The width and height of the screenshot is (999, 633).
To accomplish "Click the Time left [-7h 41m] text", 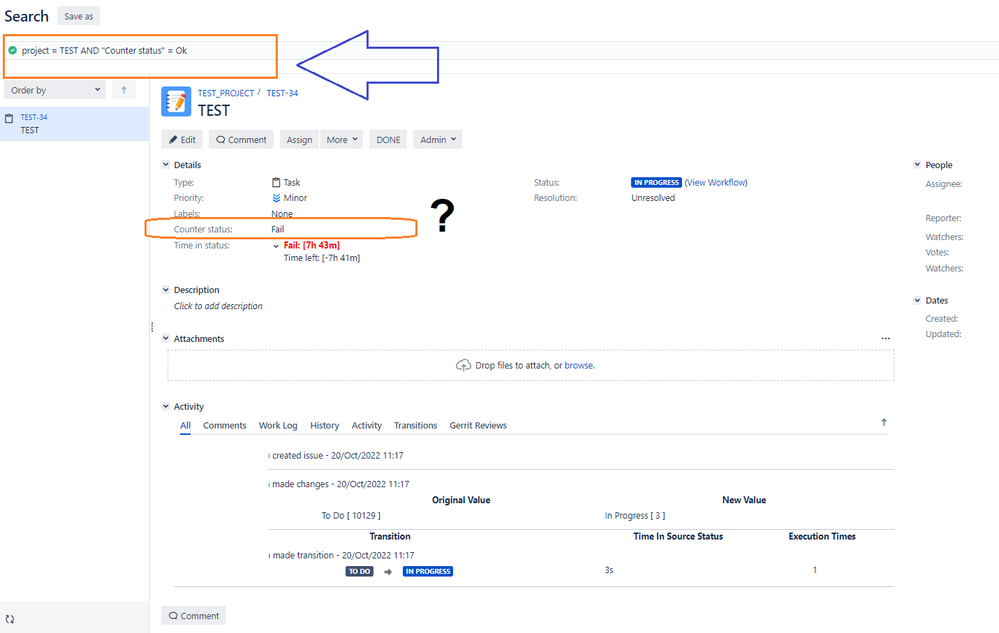I will click(322, 258).
